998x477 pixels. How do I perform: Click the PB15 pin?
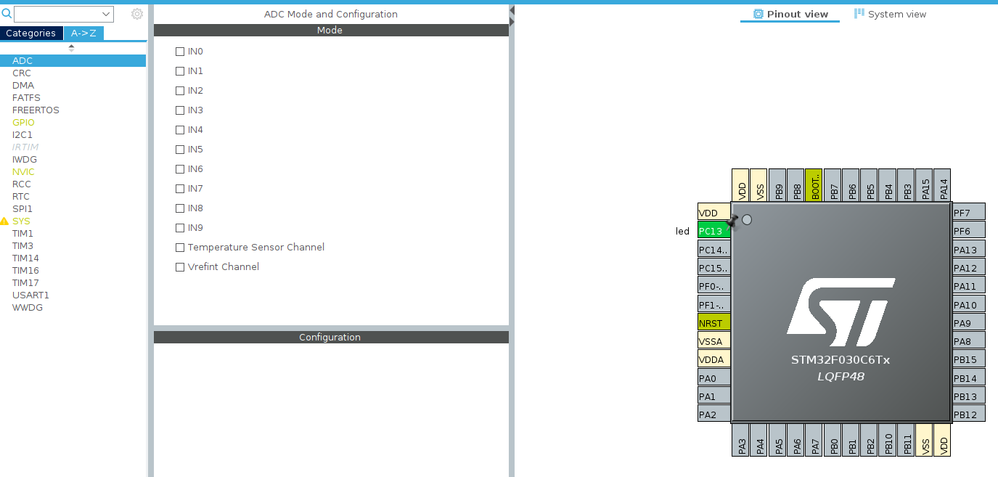coord(969,360)
